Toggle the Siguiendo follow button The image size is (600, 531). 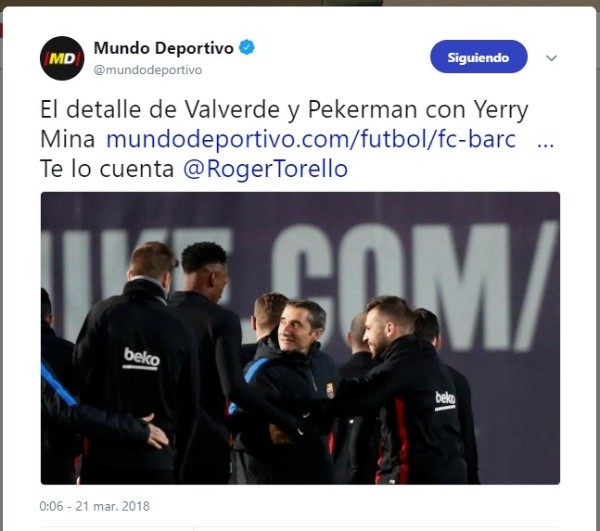click(x=479, y=57)
